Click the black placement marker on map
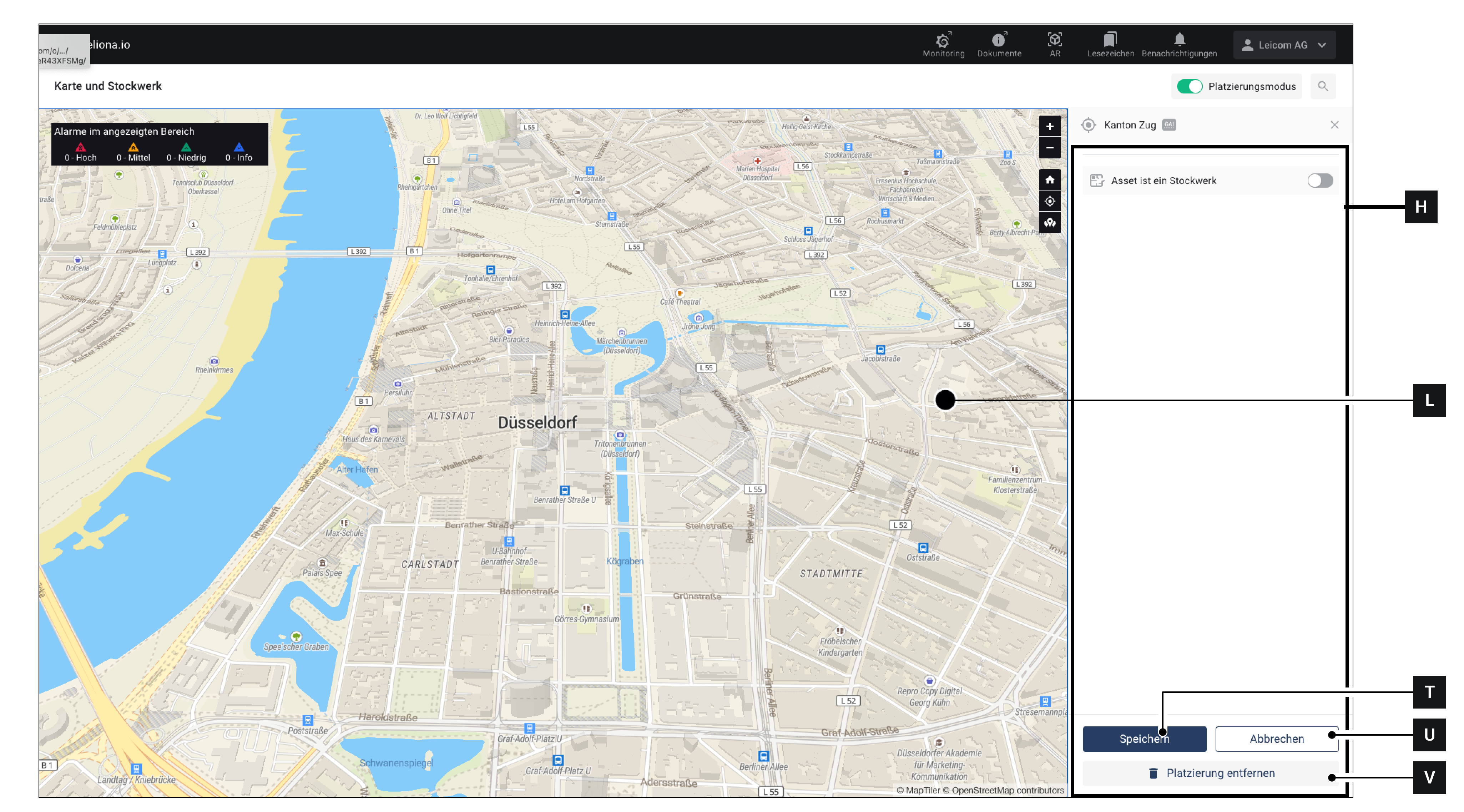 (x=945, y=400)
